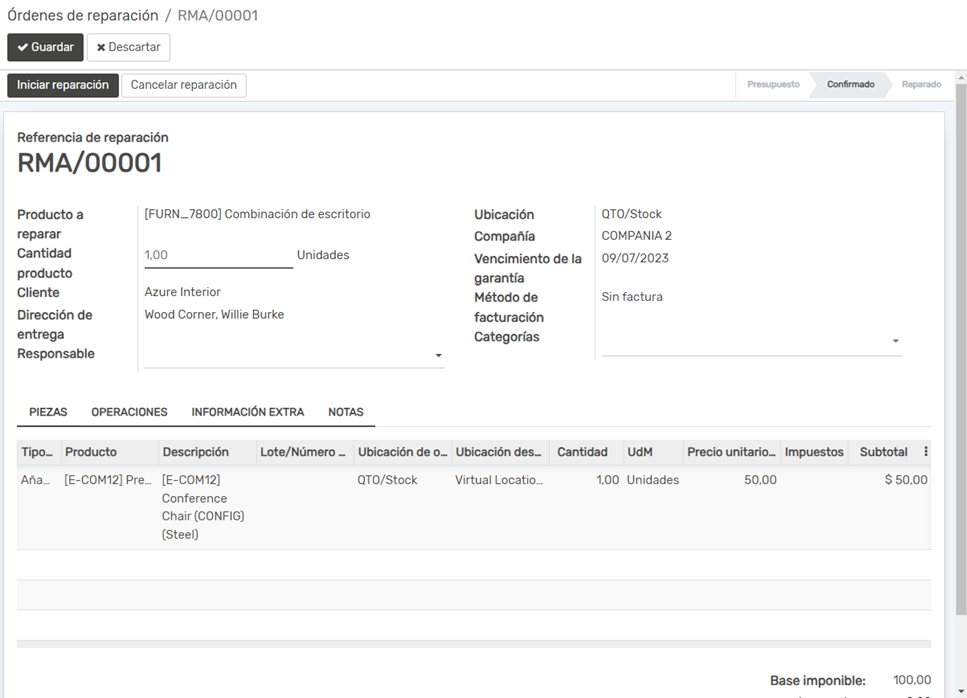Image resolution: width=967 pixels, height=698 pixels.
Task: Sort table by Producto column header
Action: [91, 452]
